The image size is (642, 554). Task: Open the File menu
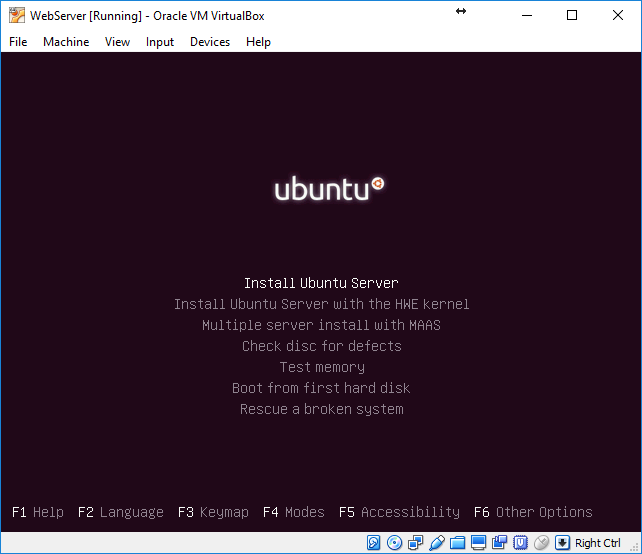point(18,42)
